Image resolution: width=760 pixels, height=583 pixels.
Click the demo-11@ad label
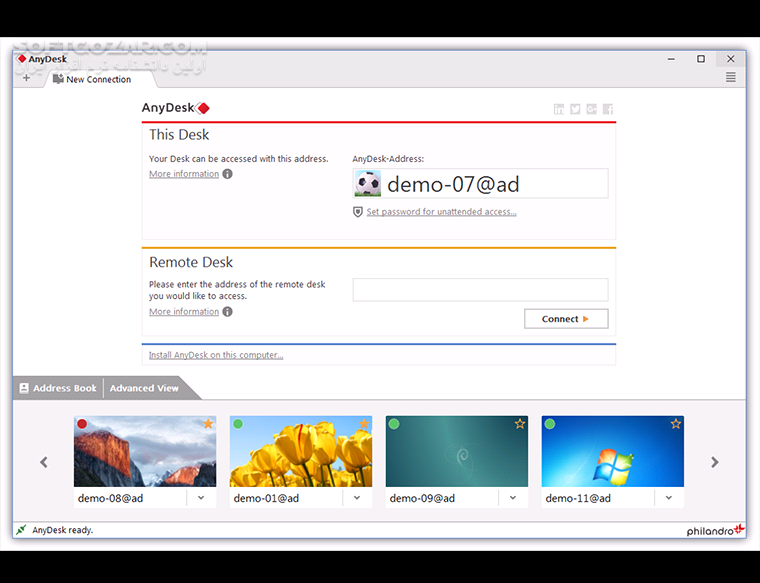(x=578, y=498)
